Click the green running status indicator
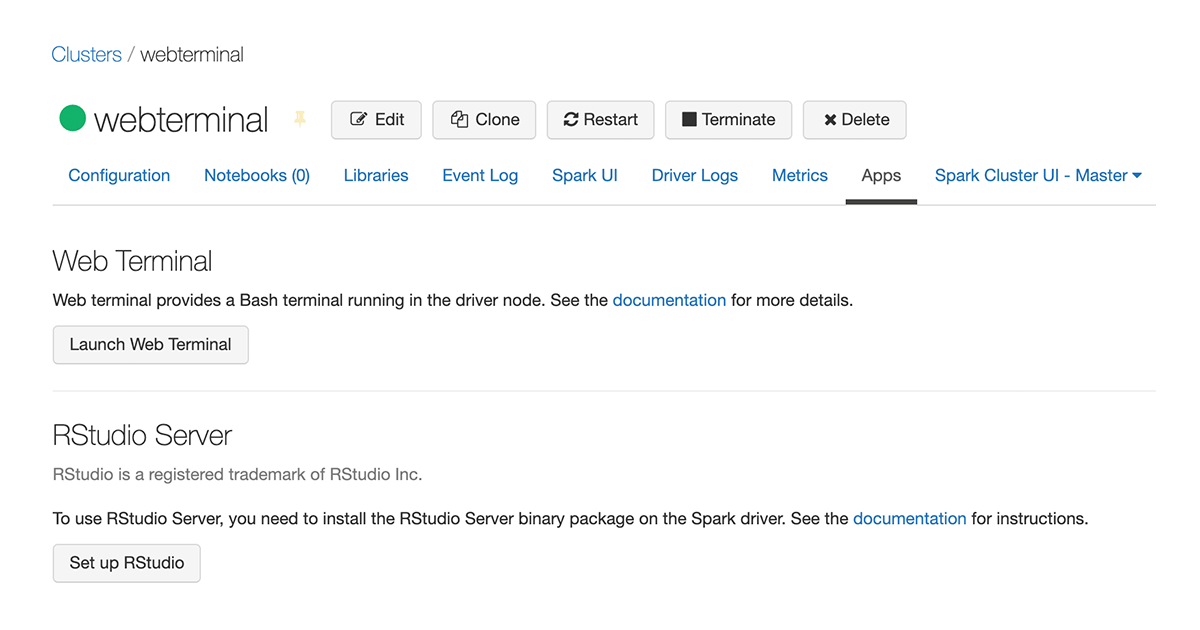The image size is (1200, 630). (71, 118)
